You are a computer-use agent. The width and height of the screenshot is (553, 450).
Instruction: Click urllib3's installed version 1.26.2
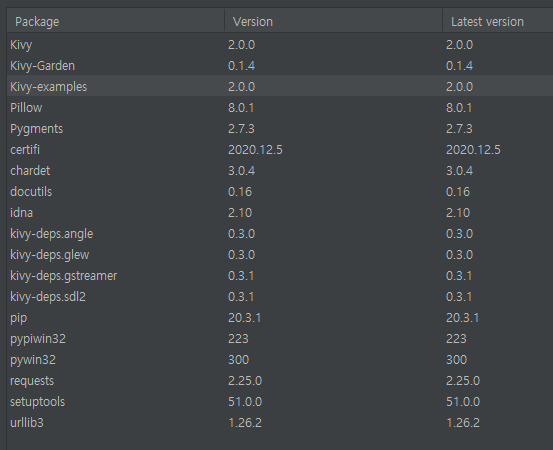click(245, 422)
